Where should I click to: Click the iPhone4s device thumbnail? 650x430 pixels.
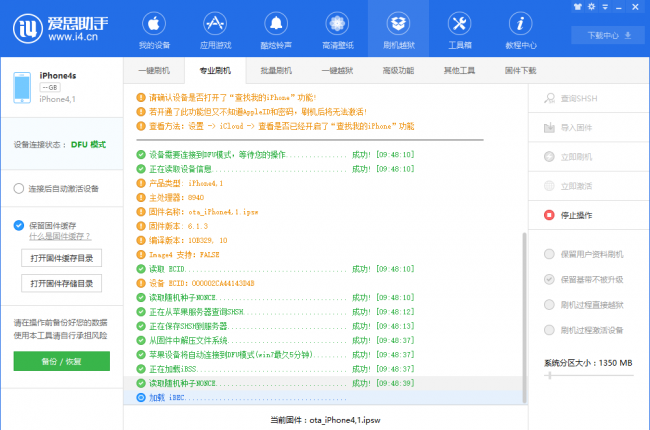point(22,87)
